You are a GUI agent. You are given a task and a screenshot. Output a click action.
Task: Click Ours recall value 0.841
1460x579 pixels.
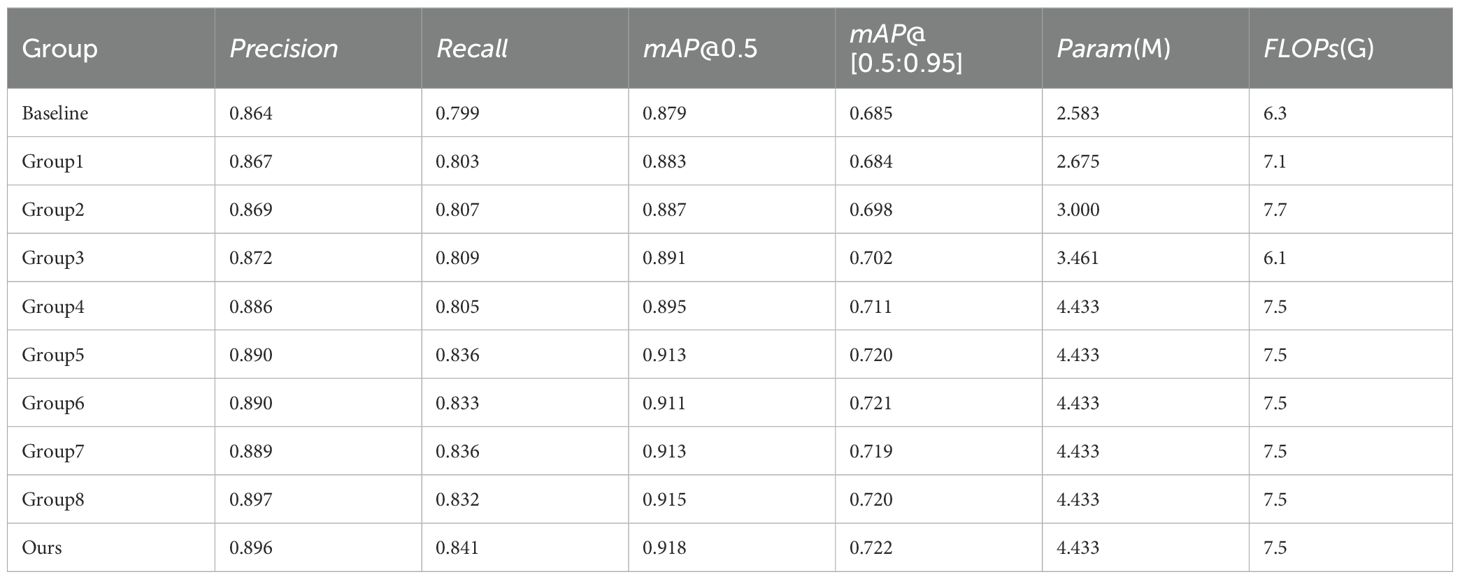tap(458, 548)
